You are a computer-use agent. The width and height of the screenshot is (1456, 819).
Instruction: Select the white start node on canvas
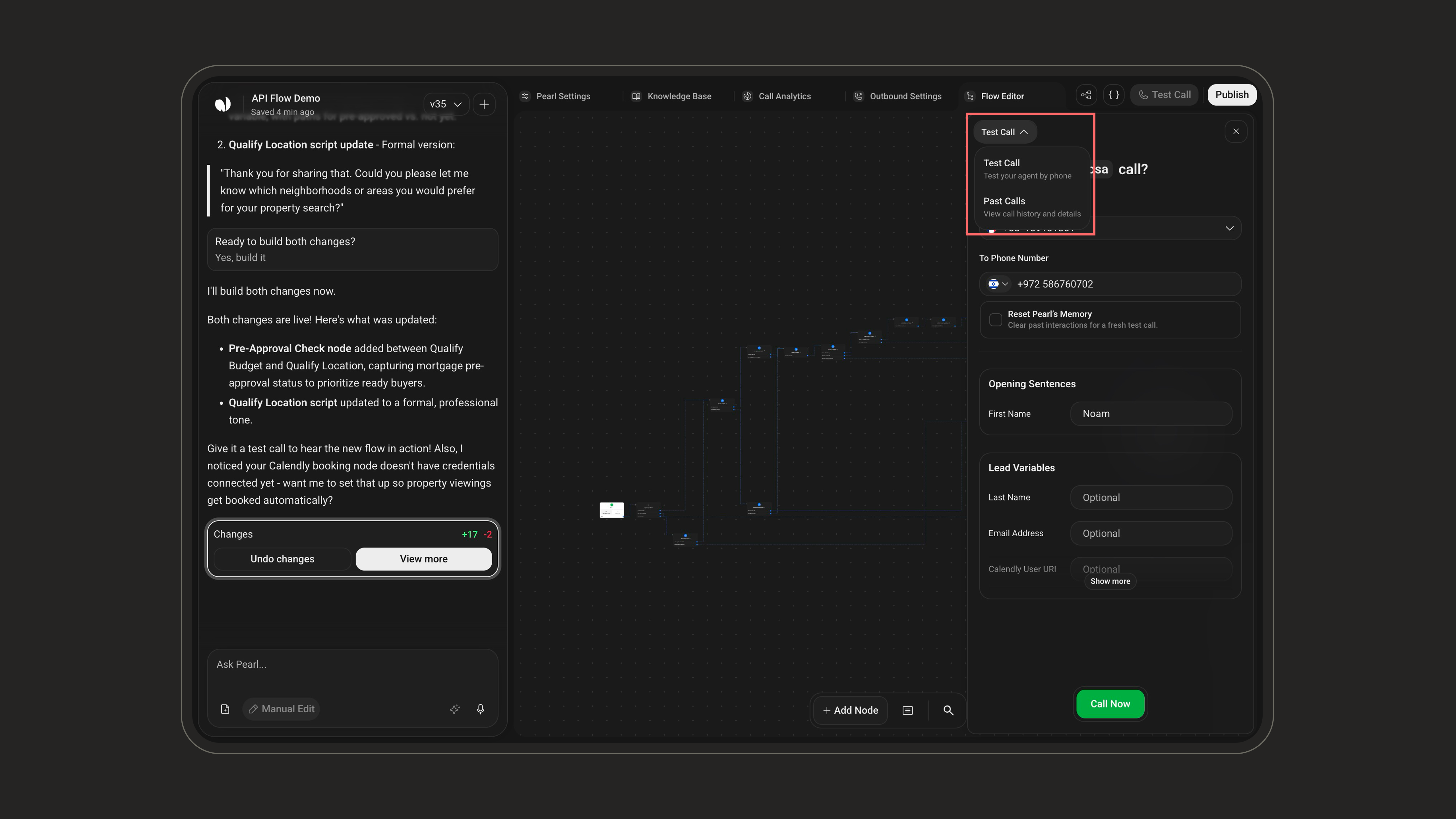[612, 510]
